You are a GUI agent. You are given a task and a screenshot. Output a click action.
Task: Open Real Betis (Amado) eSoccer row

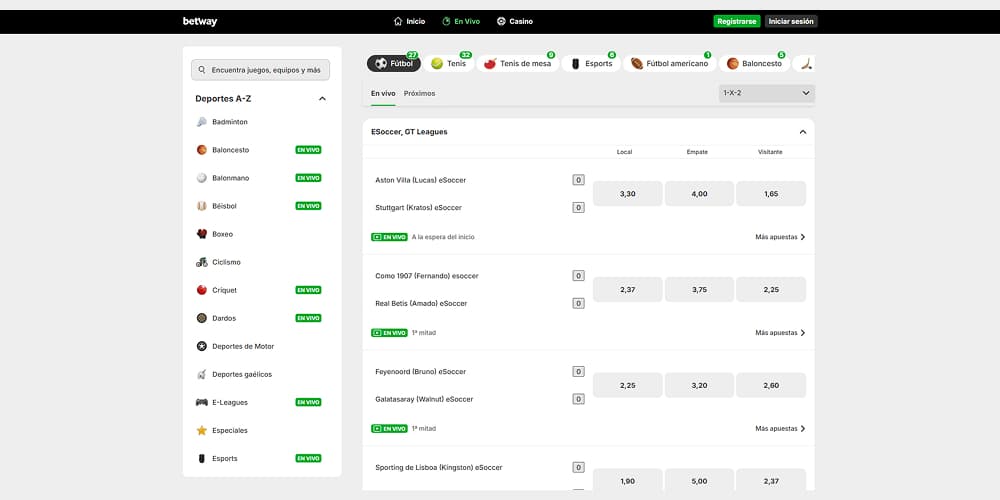[x=421, y=304]
